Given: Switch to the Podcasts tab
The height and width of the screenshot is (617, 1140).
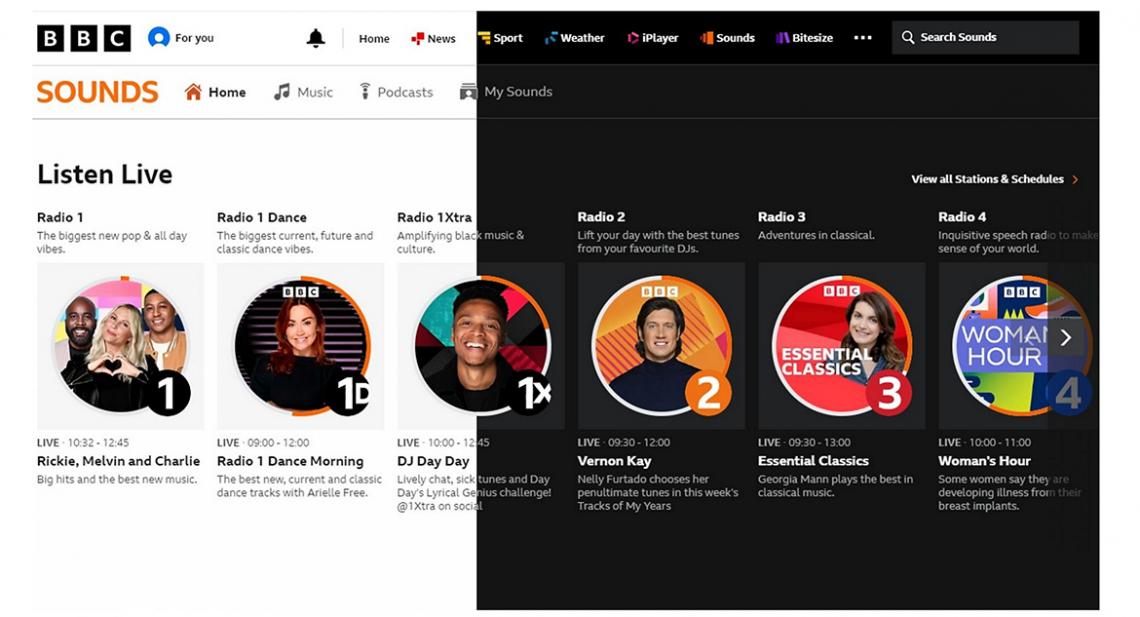Looking at the screenshot, I should tap(396, 92).
